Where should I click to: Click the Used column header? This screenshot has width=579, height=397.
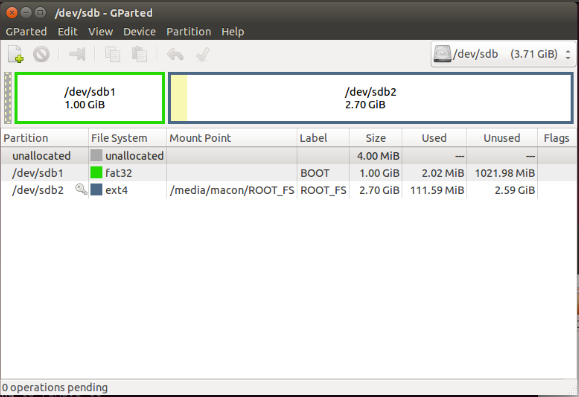pyautogui.click(x=434, y=138)
